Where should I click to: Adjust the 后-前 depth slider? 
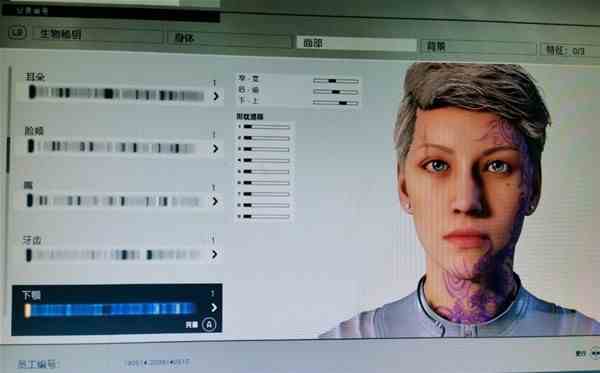point(336,92)
